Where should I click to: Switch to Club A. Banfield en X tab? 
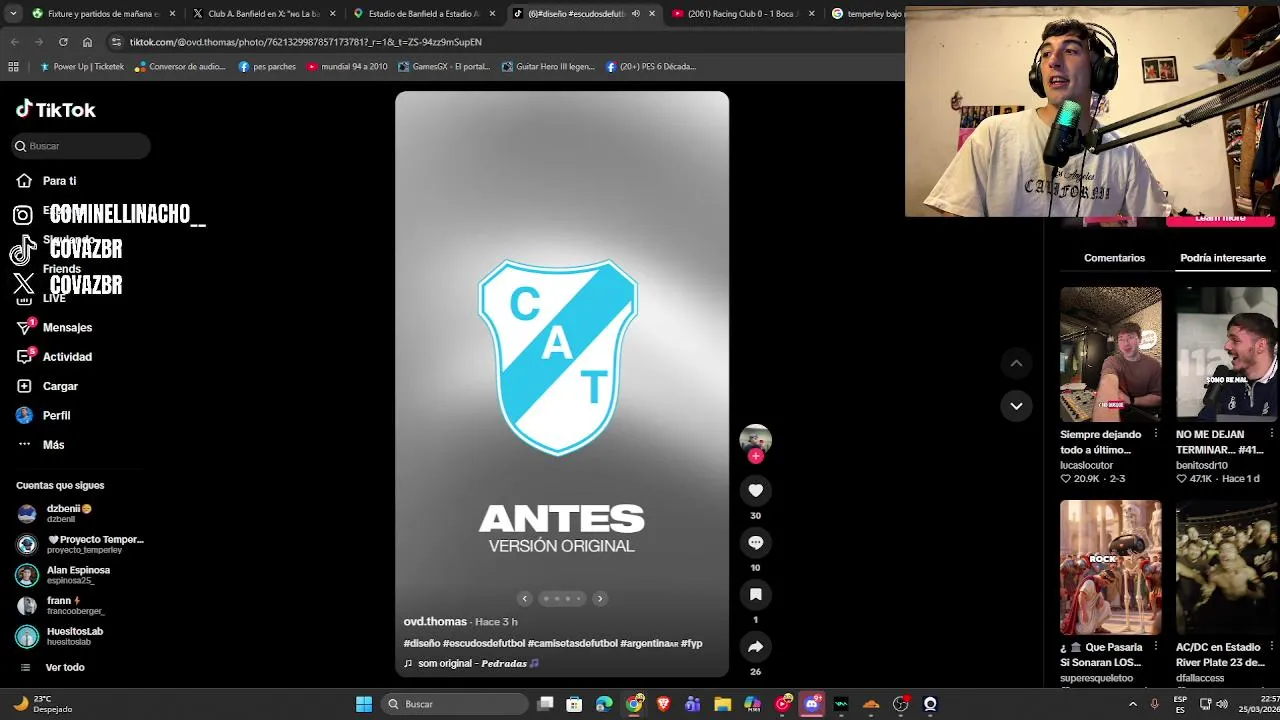[x=264, y=14]
